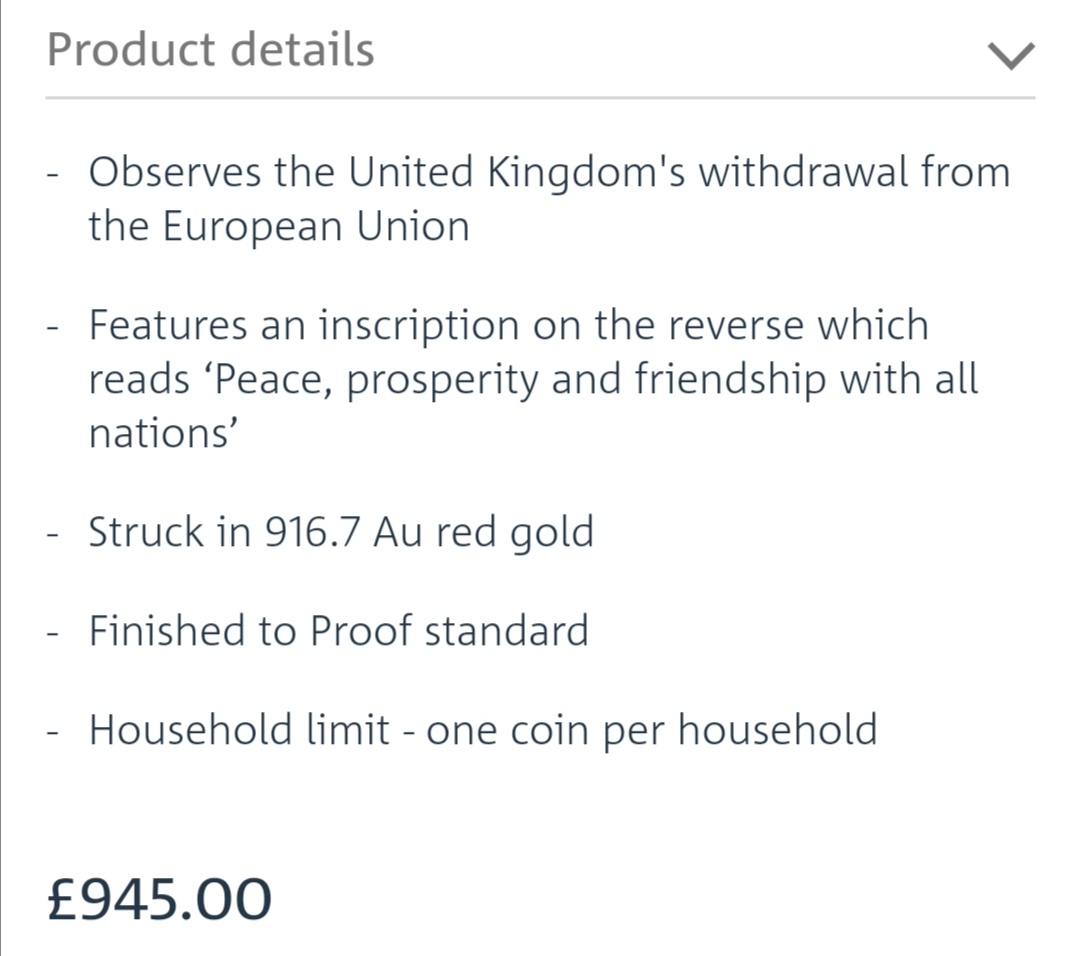This screenshot has height=956, width=1080.
Task: Click the 'Peace, prosperity and friendship' line
Action: point(533,380)
